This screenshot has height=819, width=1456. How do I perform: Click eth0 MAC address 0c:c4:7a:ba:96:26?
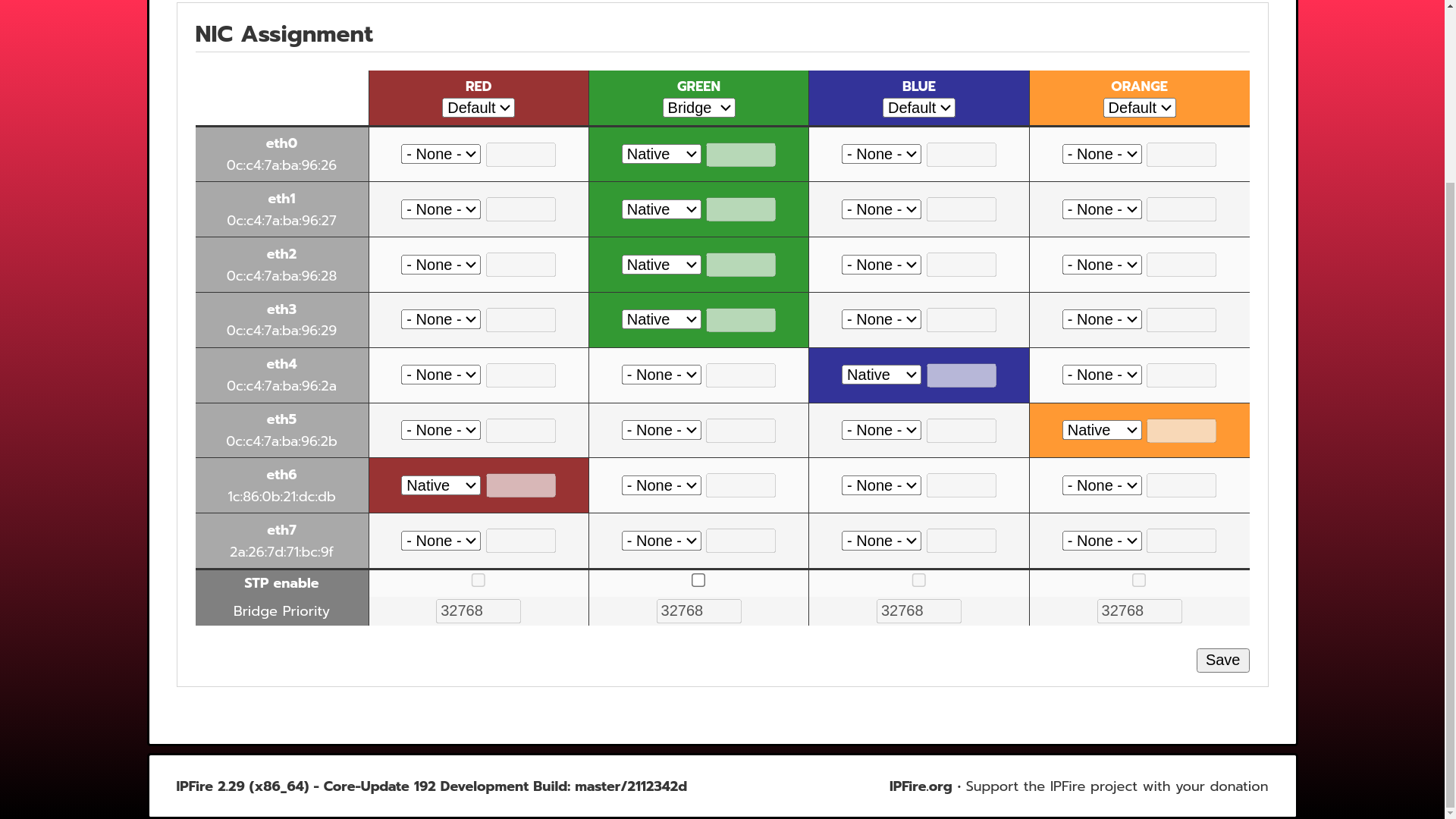[x=281, y=165]
